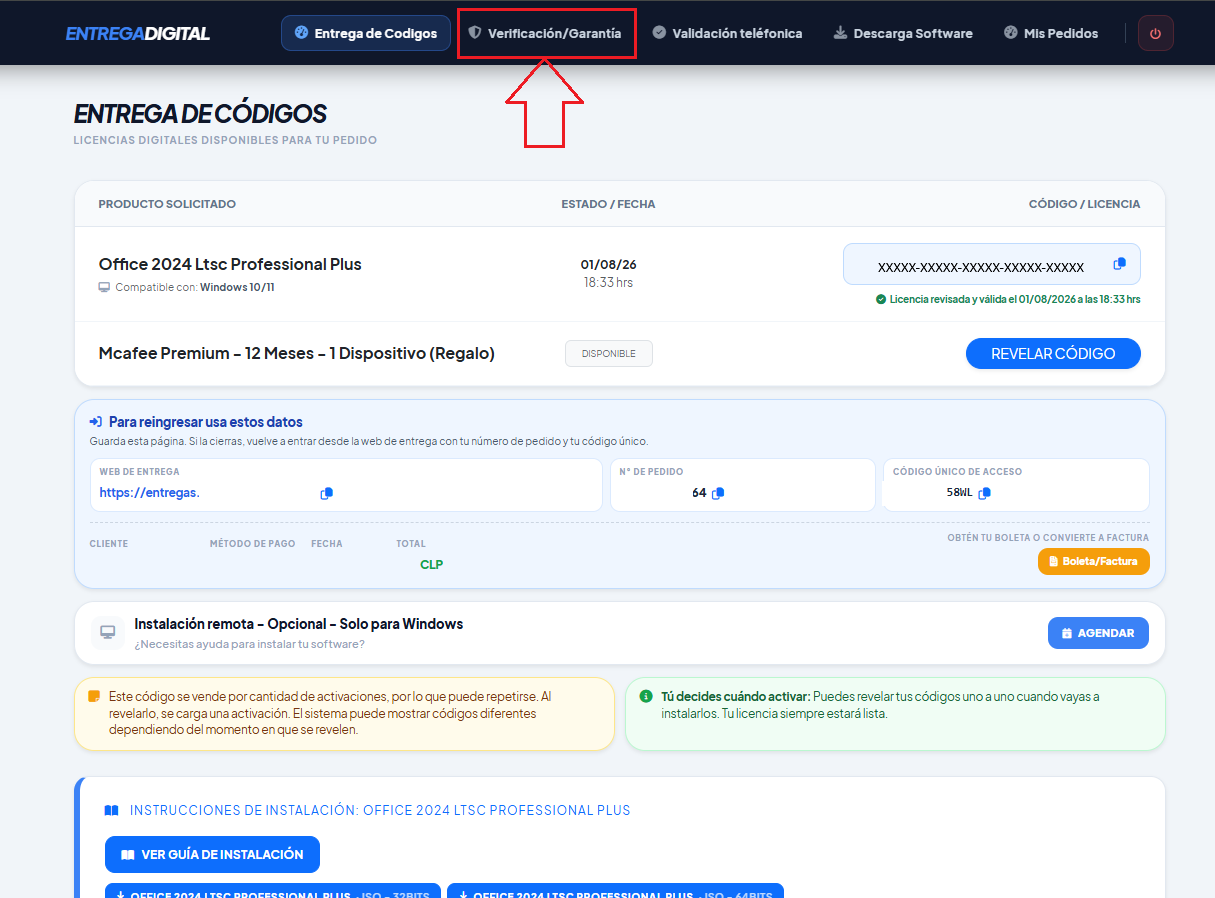The width and height of the screenshot is (1215, 898).
Task: Select the Mcafee Premium 12 Meses text
Action: tap(297, 353)
